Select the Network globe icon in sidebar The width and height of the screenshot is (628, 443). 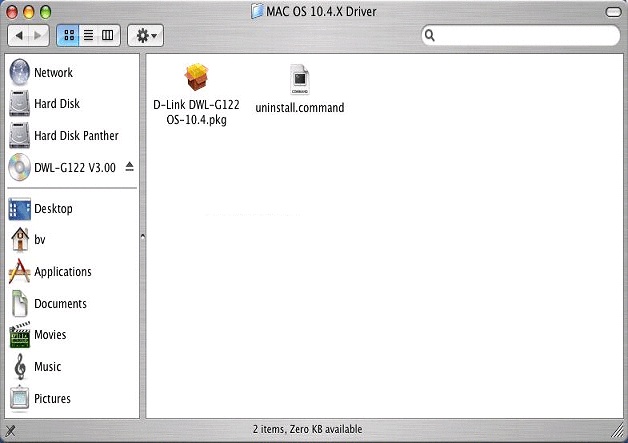(20, 72)
